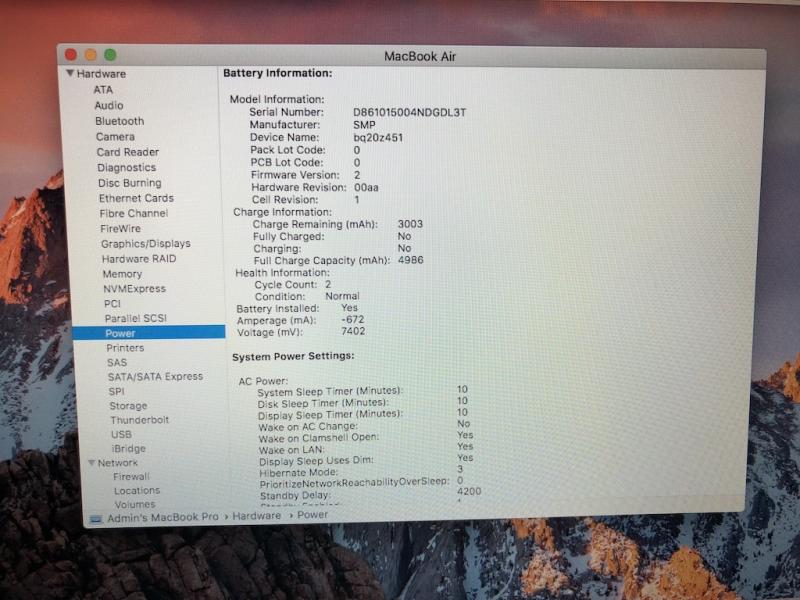The width and height of the screenshot is (800, 600).
Task: Click Admin's MacBook Pro in path bar
Action: coord(163,517)
